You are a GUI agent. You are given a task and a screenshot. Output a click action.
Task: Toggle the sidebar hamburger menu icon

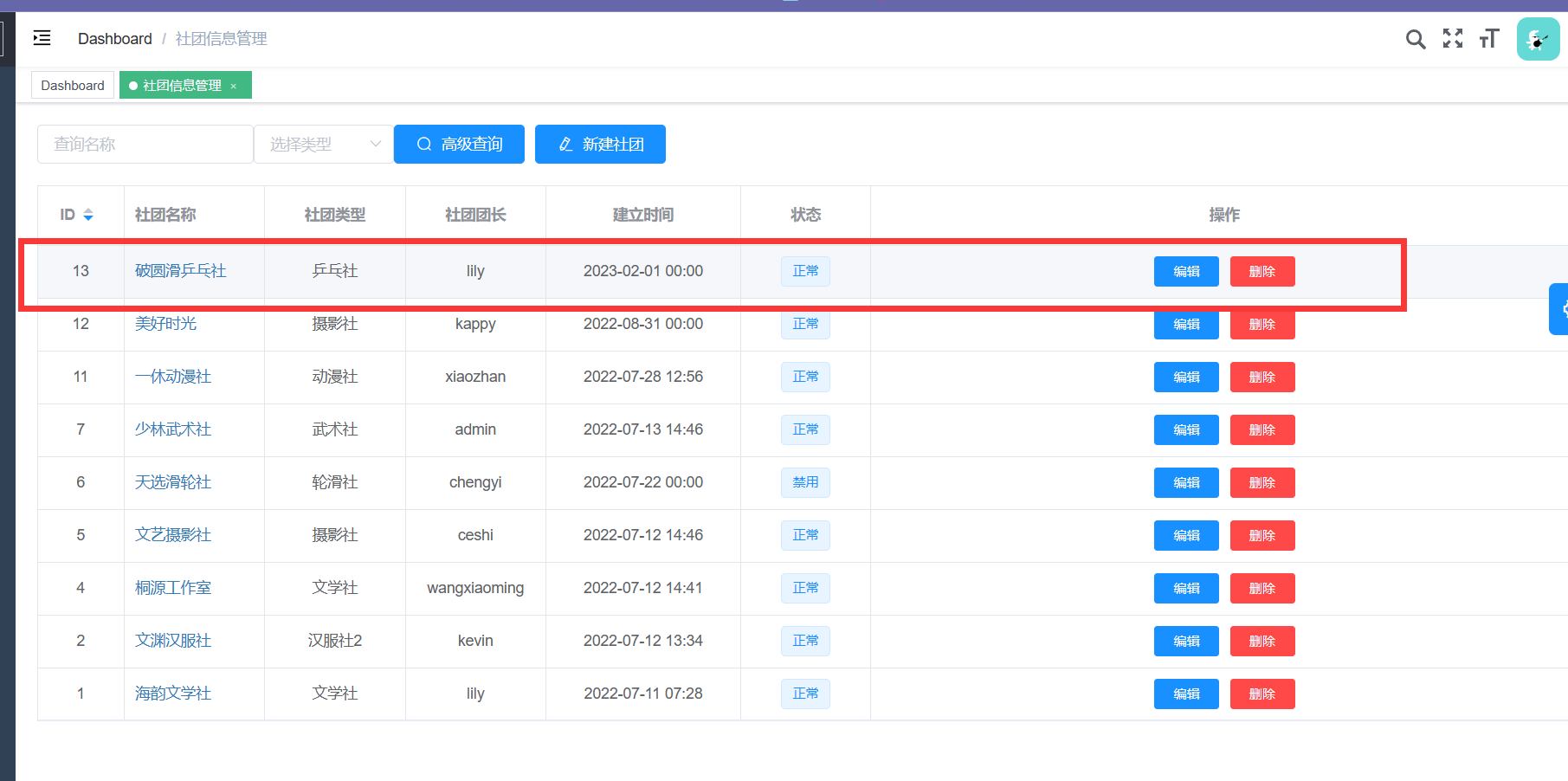[x=42, y=38]
